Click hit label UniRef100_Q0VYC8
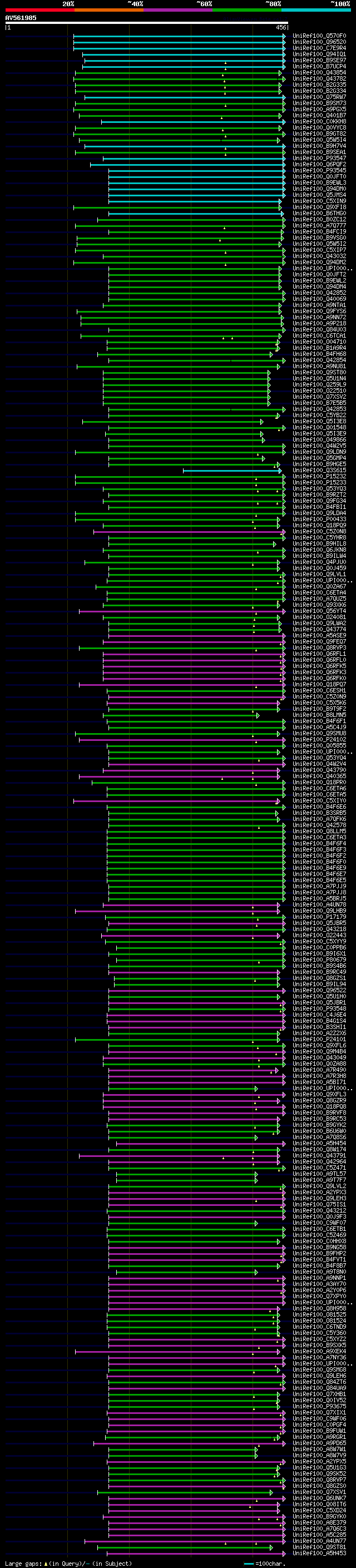Image resolution: width=356 pixels, height=1568 pixels. pyautogui.click(x=319, y=128)
